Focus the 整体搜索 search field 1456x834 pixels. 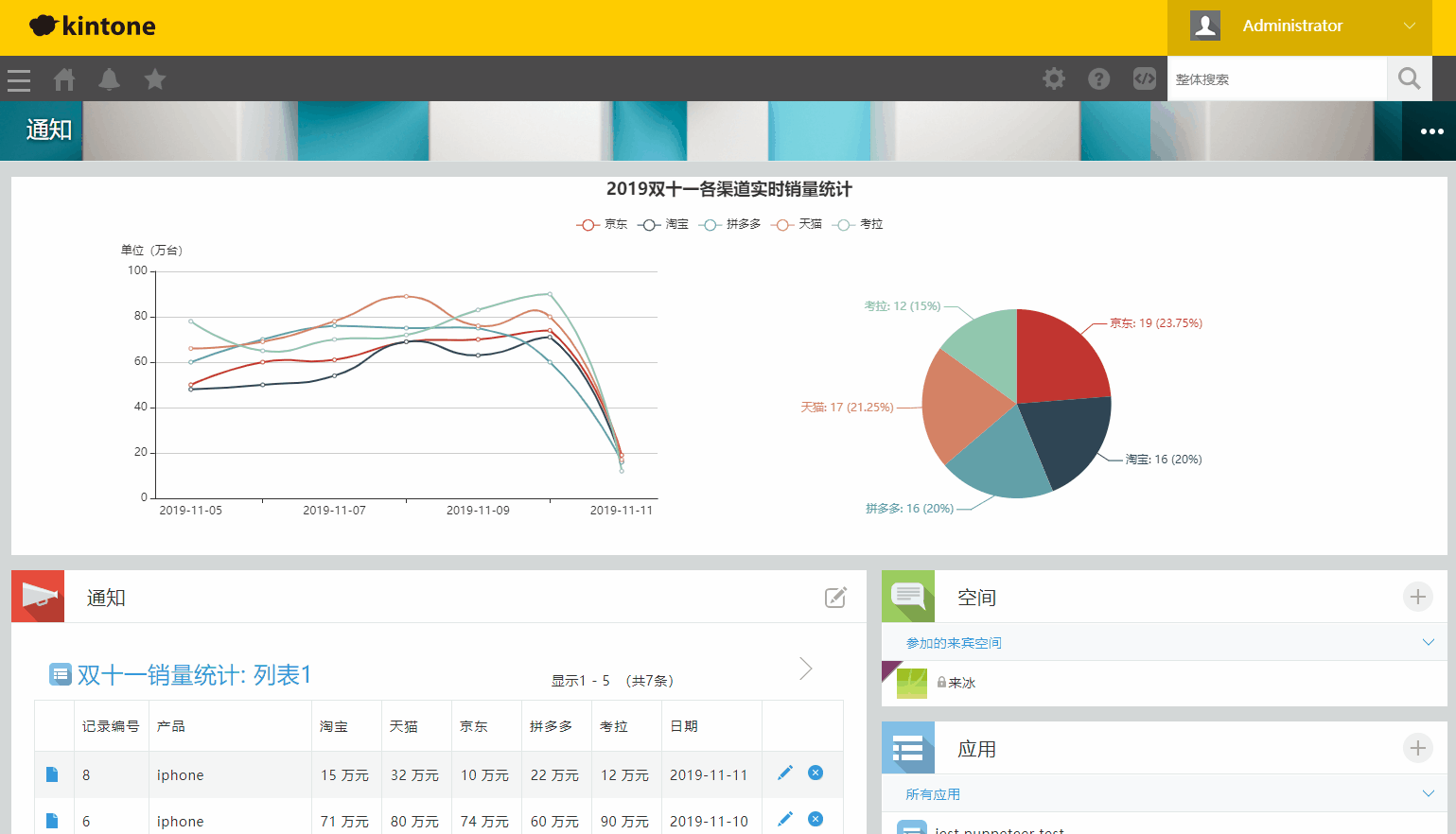[x=1277, y=79]
